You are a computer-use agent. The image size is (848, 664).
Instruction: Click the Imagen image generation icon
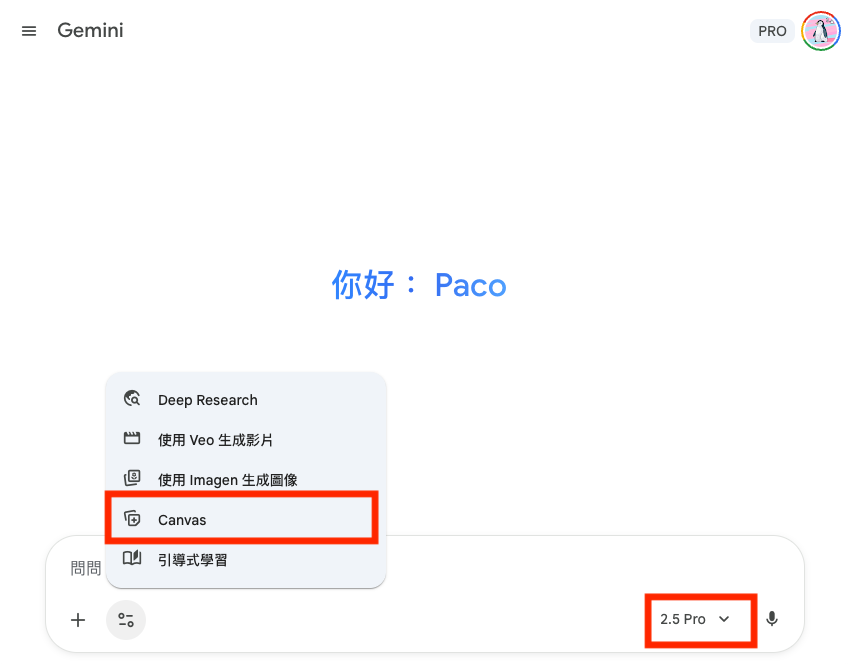click(x=132, y=479)
